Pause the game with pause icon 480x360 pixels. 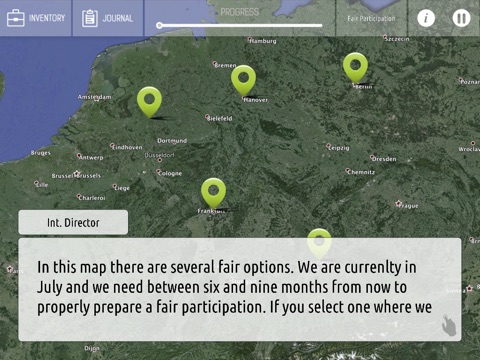point(461,18)
